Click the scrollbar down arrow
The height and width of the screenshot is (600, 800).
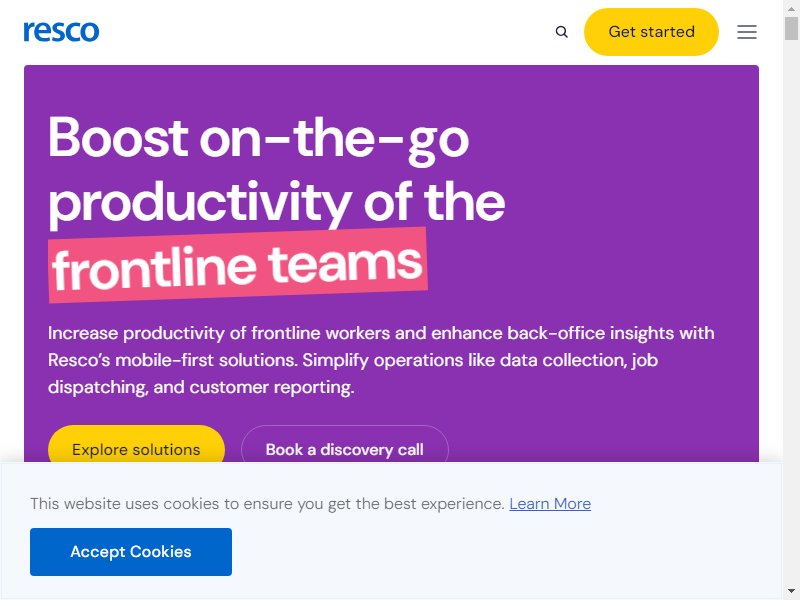click(x=791, y=592)
